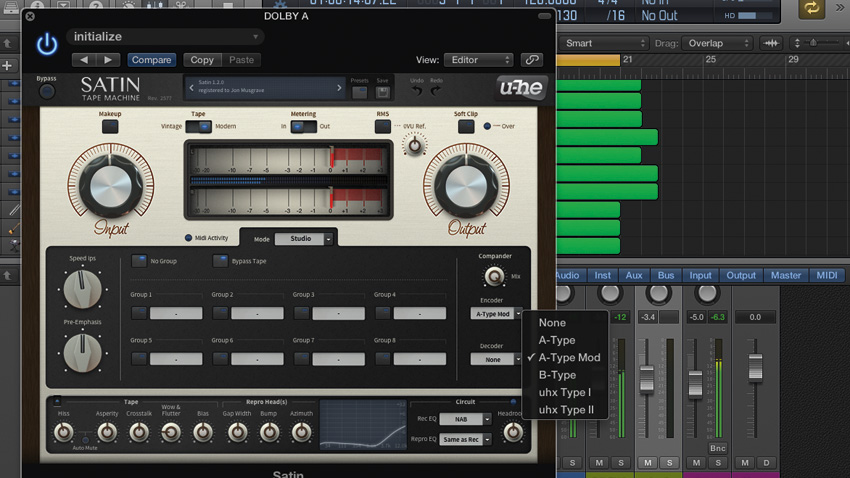Click the cycle loop button

coord(812,8)
